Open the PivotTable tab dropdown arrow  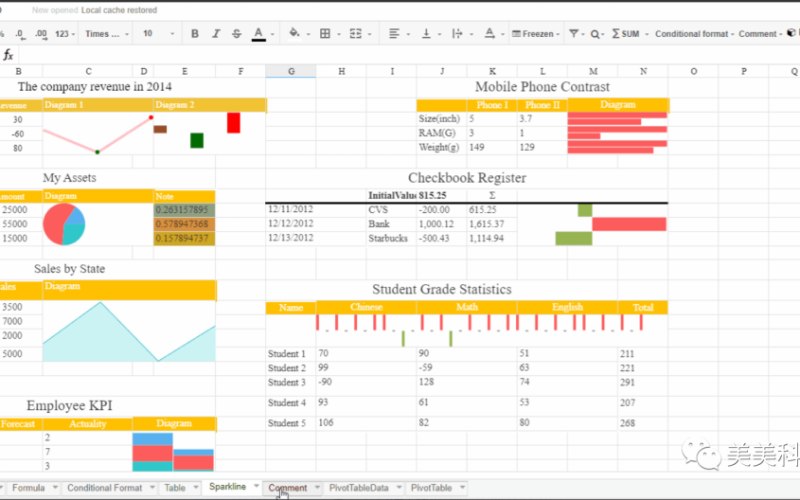(x=462, y=488)
